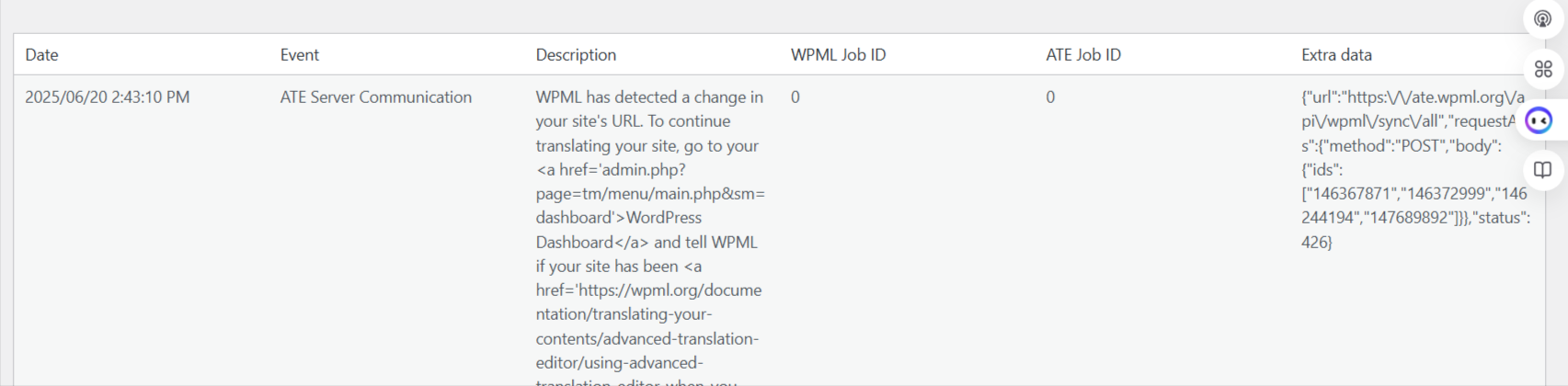This screenshot has width=1568, height=386.
Task: Click the Description column header
Action: (x=576, y=55)
